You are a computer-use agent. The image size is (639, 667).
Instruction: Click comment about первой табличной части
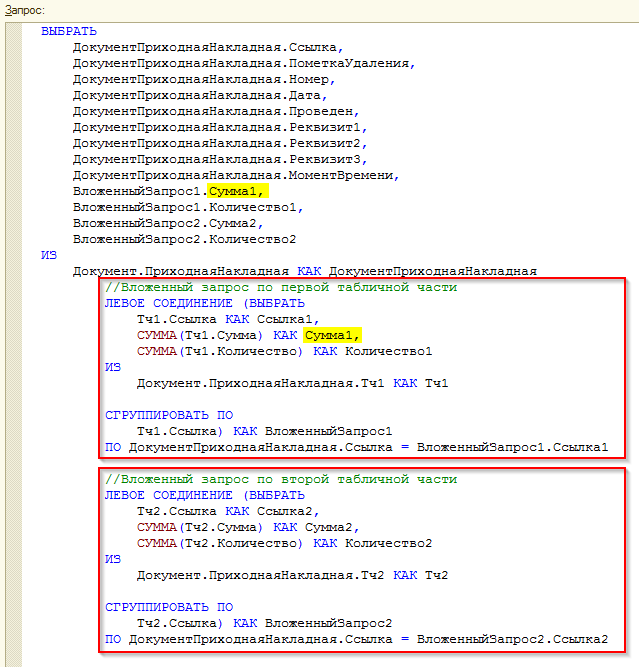pyautogui.click(x=280, y=287)
